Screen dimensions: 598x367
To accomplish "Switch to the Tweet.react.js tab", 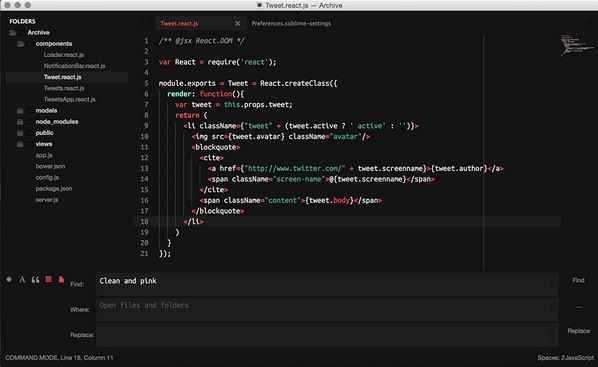I will point(179,24).
